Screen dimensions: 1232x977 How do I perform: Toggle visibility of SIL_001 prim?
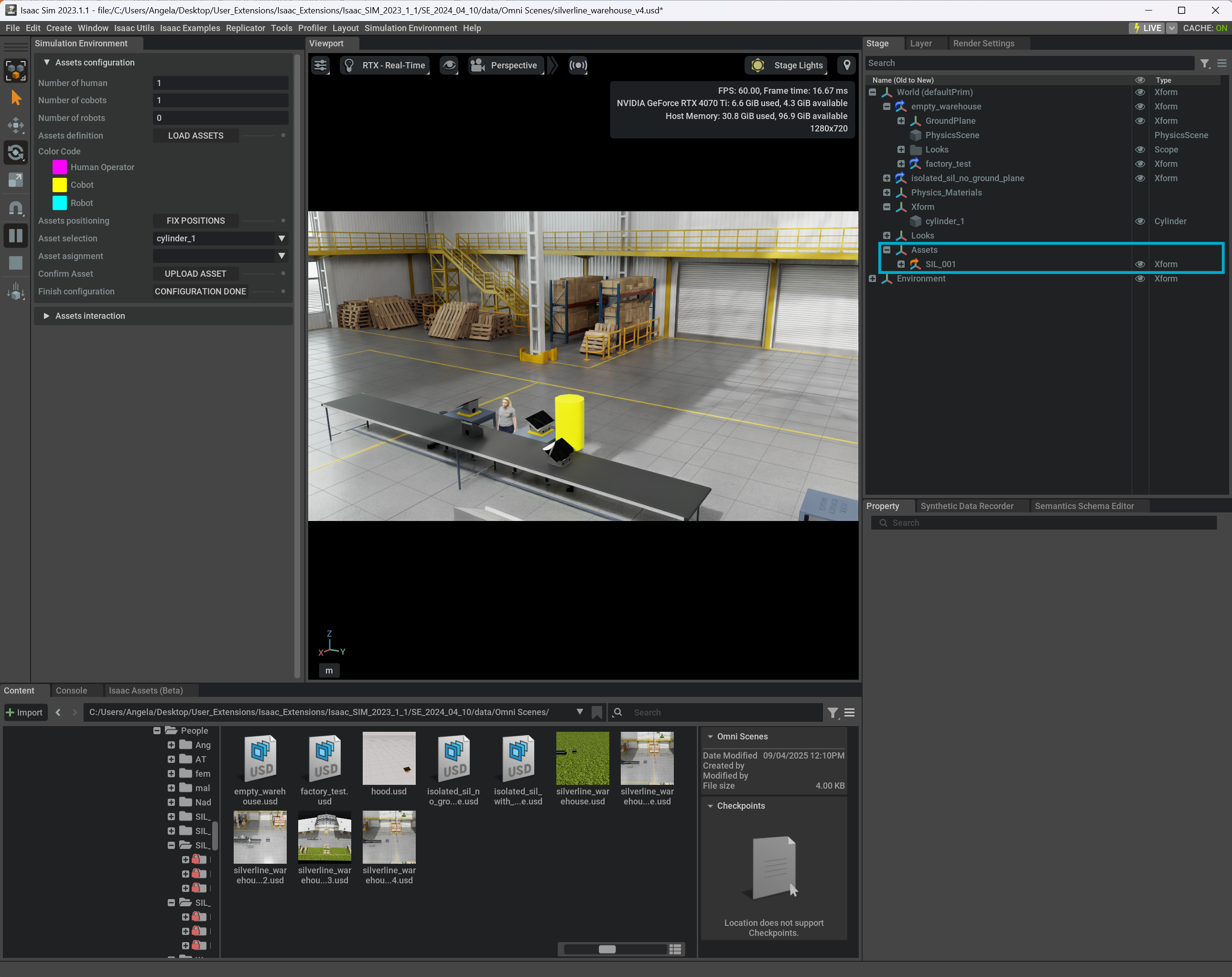tap(1139, 264)
